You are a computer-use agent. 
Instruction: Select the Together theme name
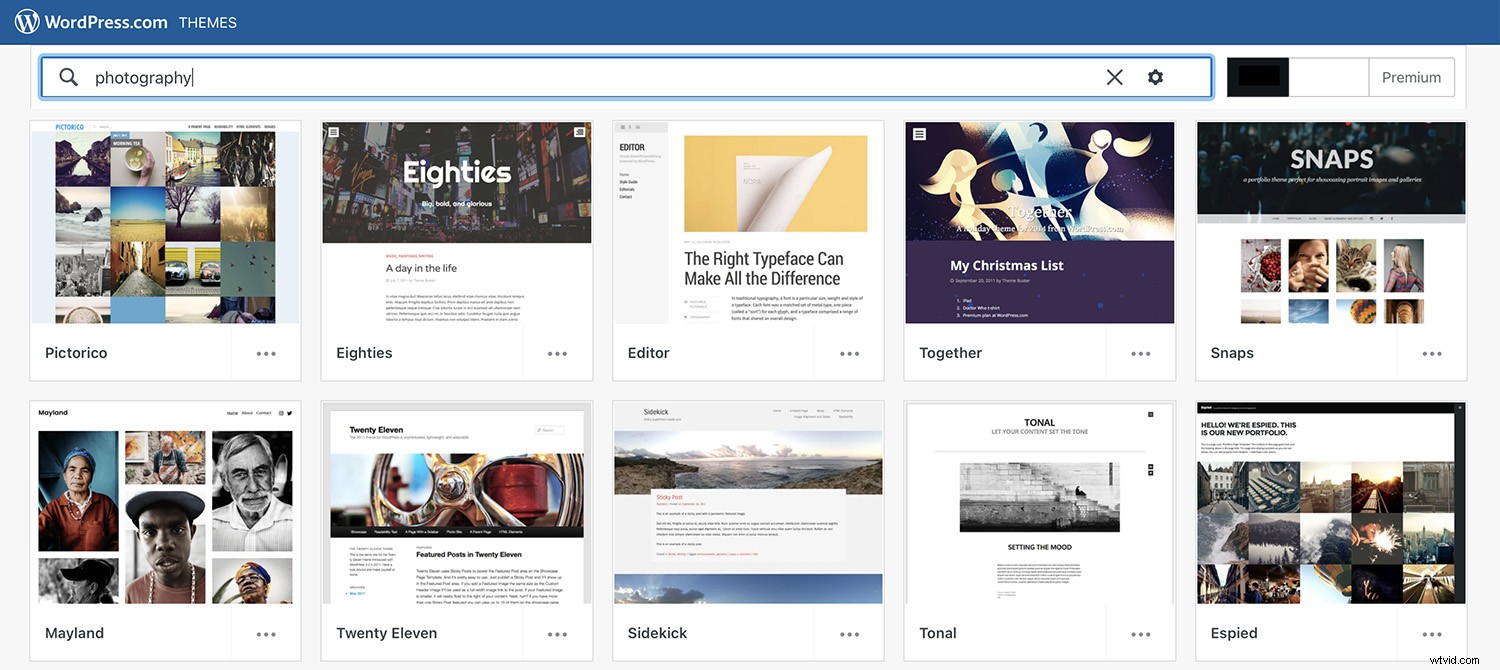tap(950, 353)
